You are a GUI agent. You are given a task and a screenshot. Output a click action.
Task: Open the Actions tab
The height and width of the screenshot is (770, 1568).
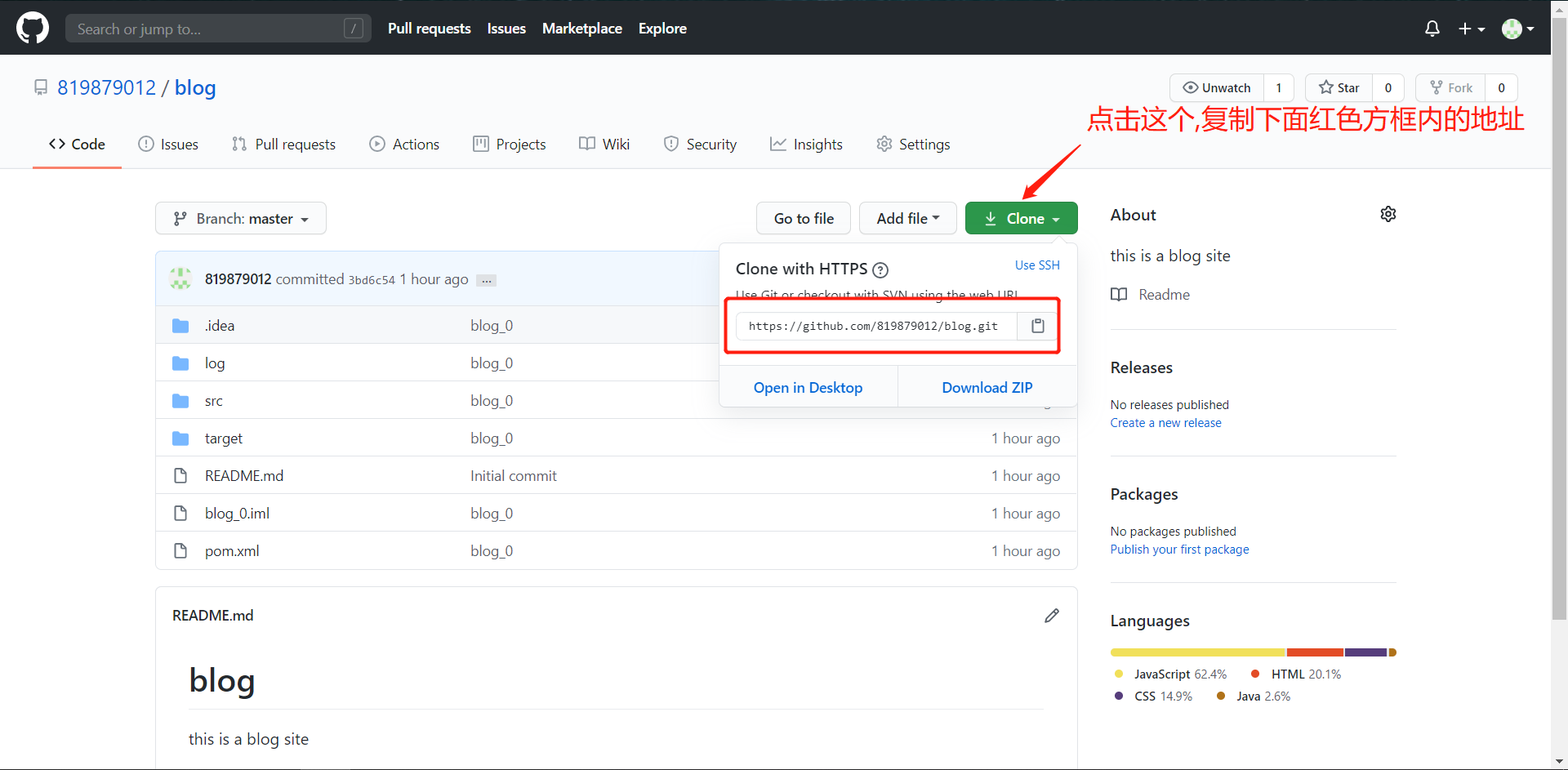coord(404,144)
